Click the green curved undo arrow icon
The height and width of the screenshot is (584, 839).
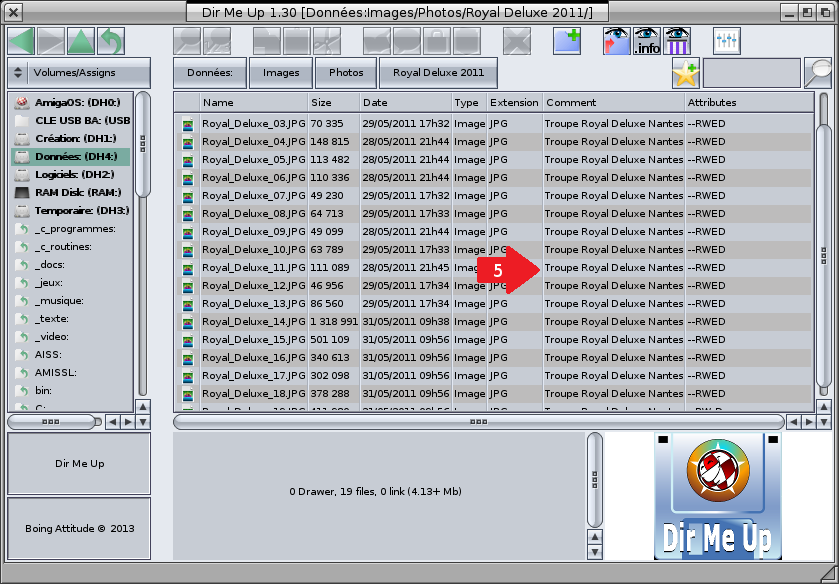tap(111, 41)
